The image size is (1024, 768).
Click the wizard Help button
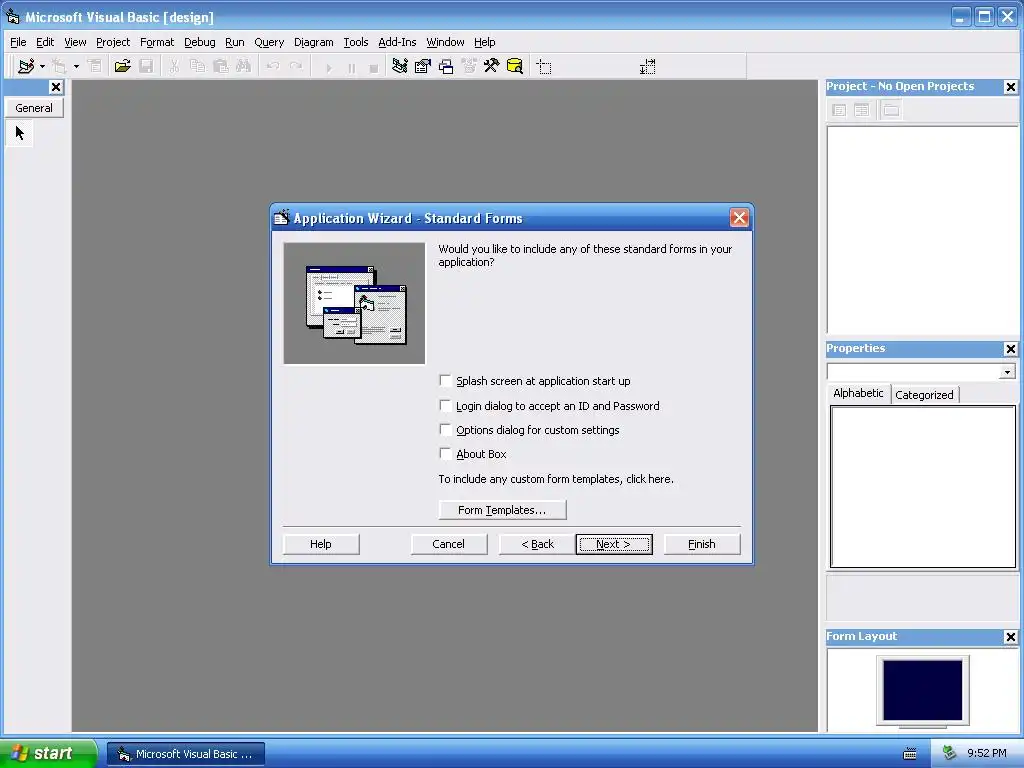[x=321, y=544]
